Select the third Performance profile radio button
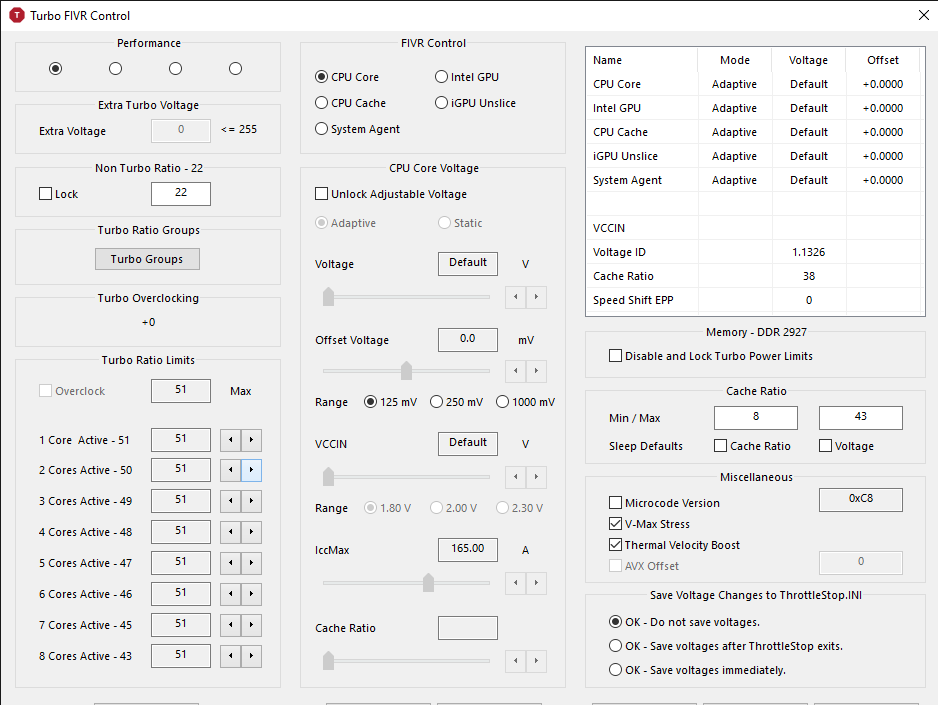This screenshot has height=705, width=938. pyautogui.click(x=175, y=69)
